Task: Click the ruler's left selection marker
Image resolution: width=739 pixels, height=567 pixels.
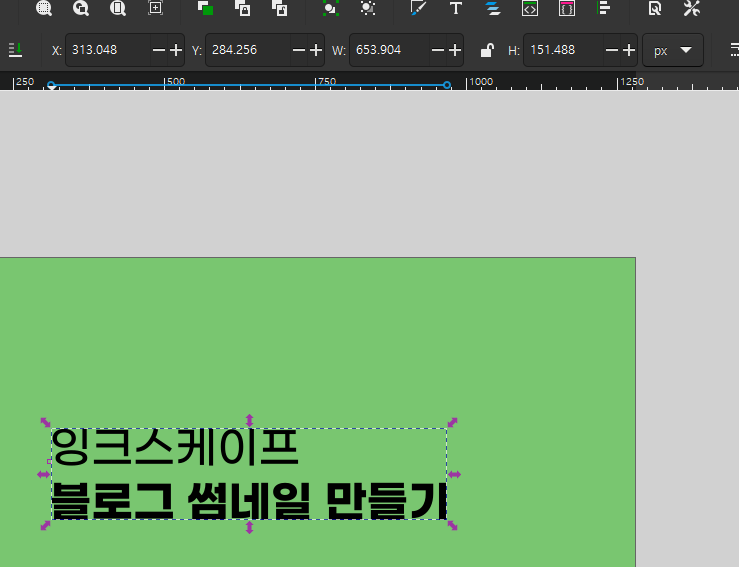Action: click(x=51, y=85)
